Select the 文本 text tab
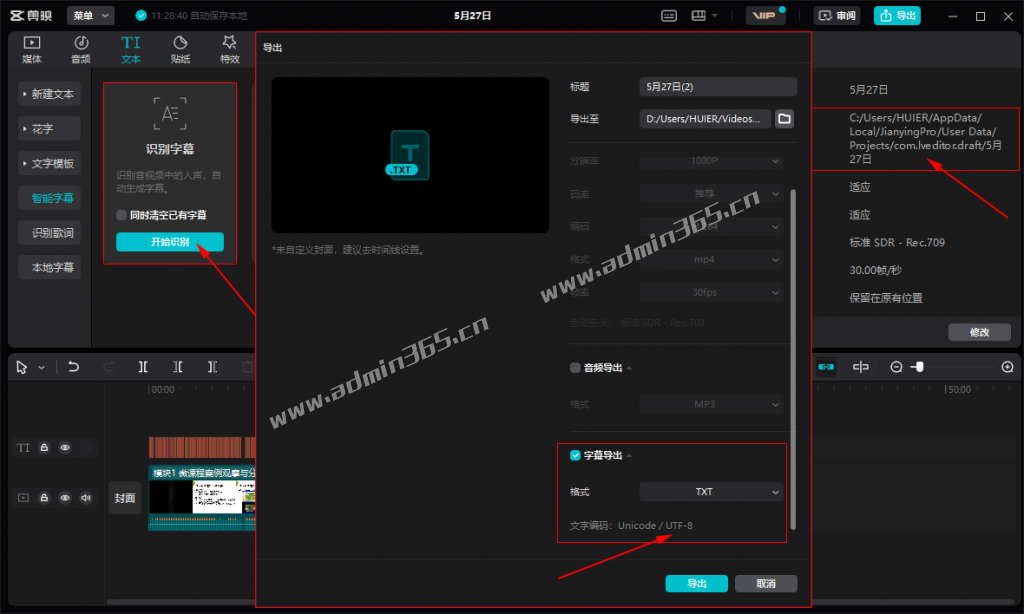Screen dimensions: 1024x614 click(x=131, y=50)
